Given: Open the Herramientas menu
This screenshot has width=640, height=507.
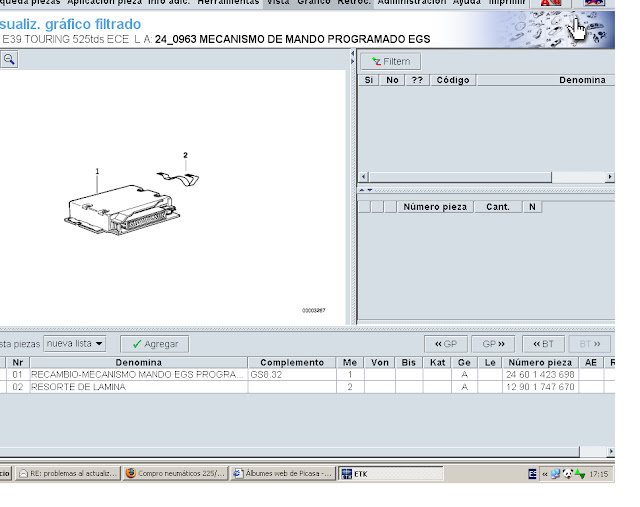Looking at the screenshot, I should pyautogui.click(x=228, y=2).
